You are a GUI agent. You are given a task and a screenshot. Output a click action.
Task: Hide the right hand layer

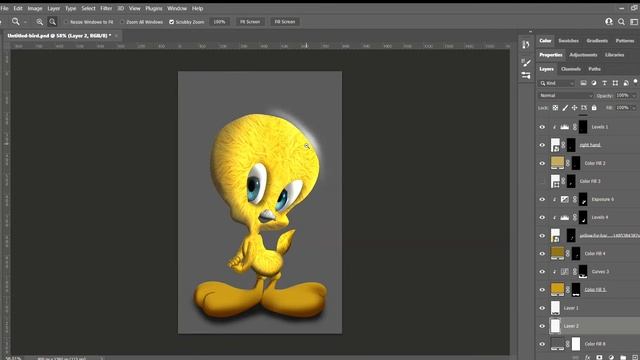pyautogui.click(x=542, y=145)
